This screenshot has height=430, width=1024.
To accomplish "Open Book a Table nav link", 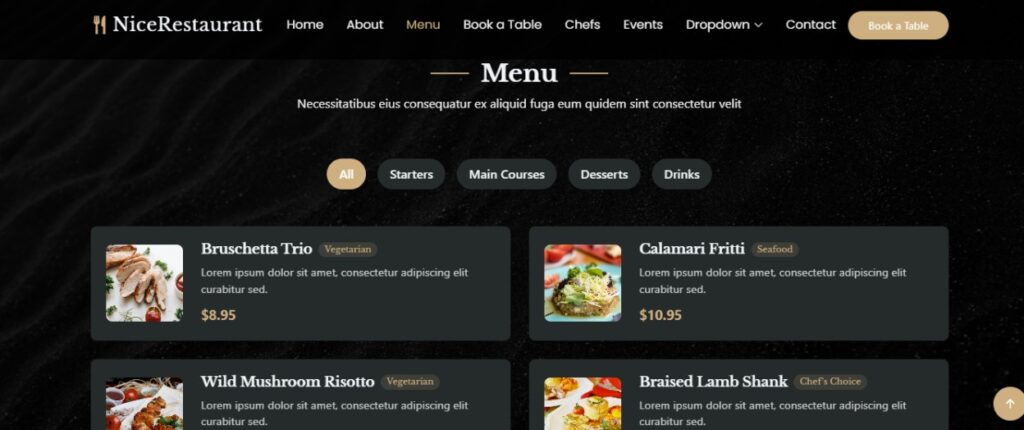I will (x=502, y=25).
